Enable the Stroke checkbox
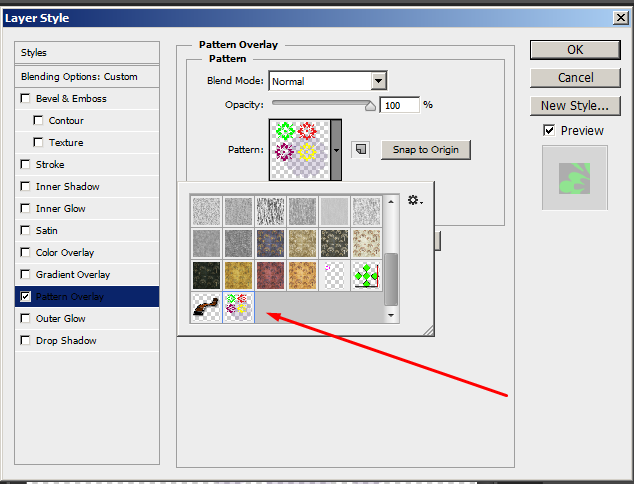 tap(25, 164)
